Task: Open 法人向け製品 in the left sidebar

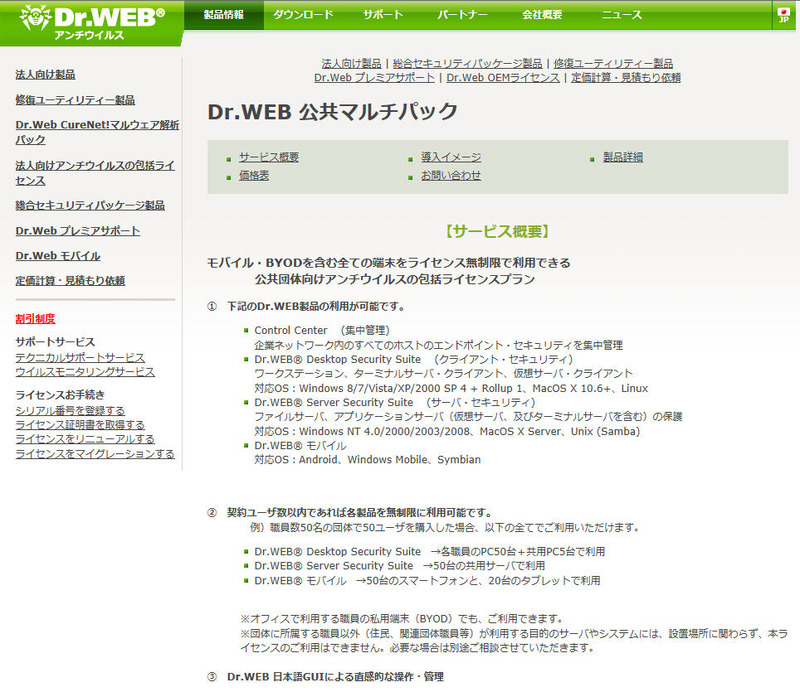Action: [x=45, y=75]
